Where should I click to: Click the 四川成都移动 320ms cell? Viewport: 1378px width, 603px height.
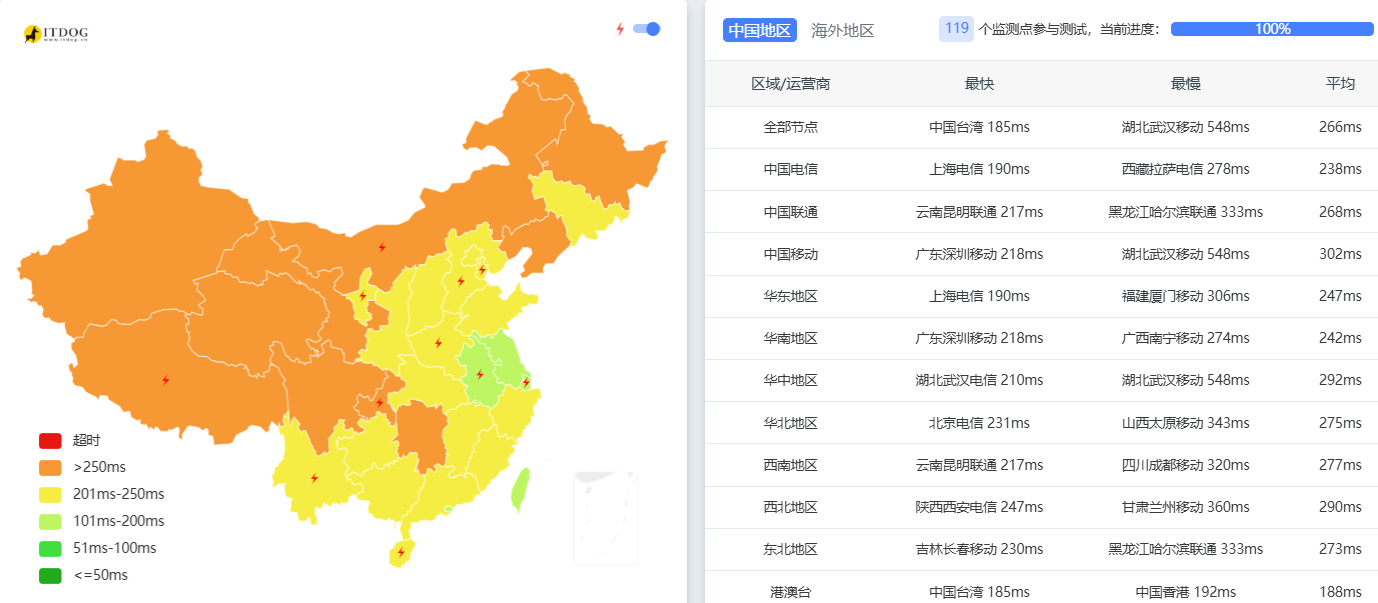[x=1186, y=465]
